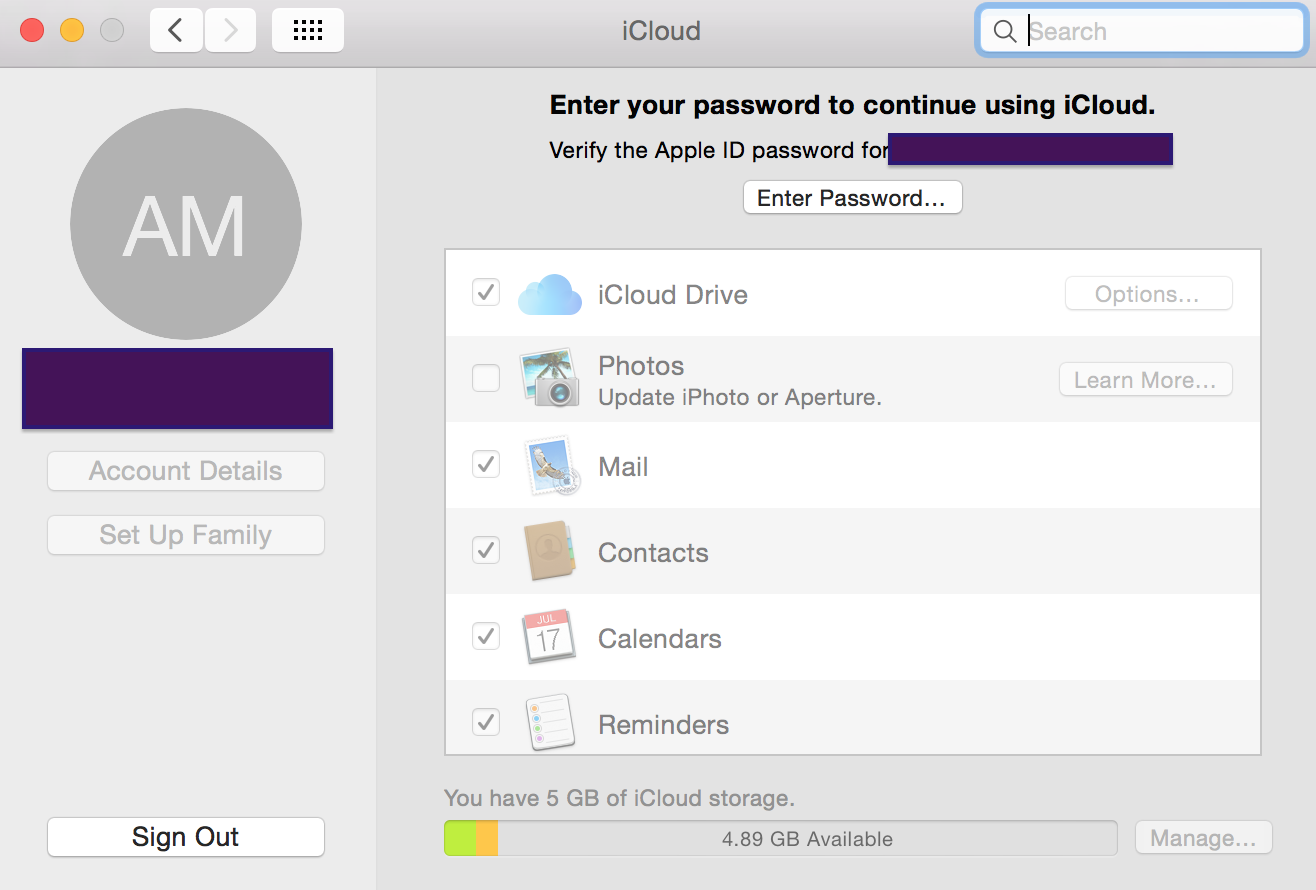This screenshot has width=1316, height=890.
Task: Click the Calendars label
Action: click(x=660, y=639)
